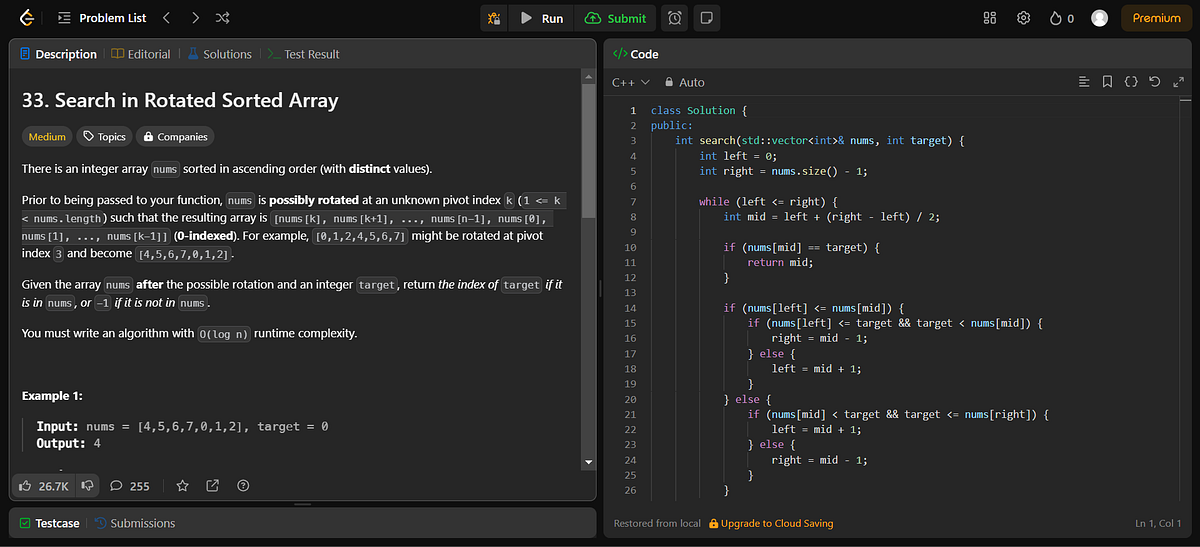
Task: Click the debugger icon beside Run
Action: click(x=494, y=18)
